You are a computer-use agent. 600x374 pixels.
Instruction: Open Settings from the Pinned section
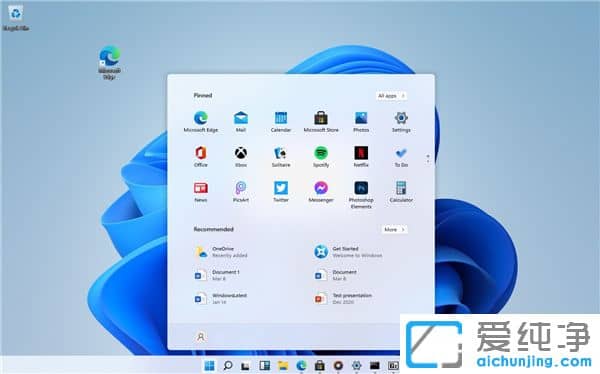pos(401,122)
